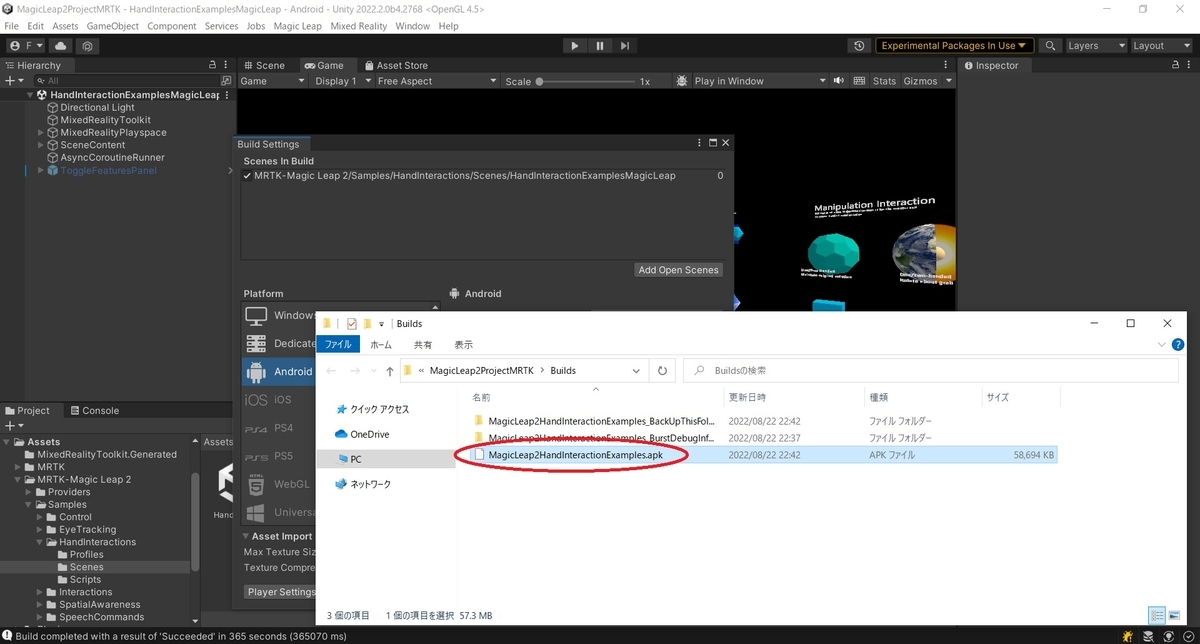Viewport: 1200px width, 644px height.
Task: Open the Hierarchy panel more-options menu
Action: (227, 65)
